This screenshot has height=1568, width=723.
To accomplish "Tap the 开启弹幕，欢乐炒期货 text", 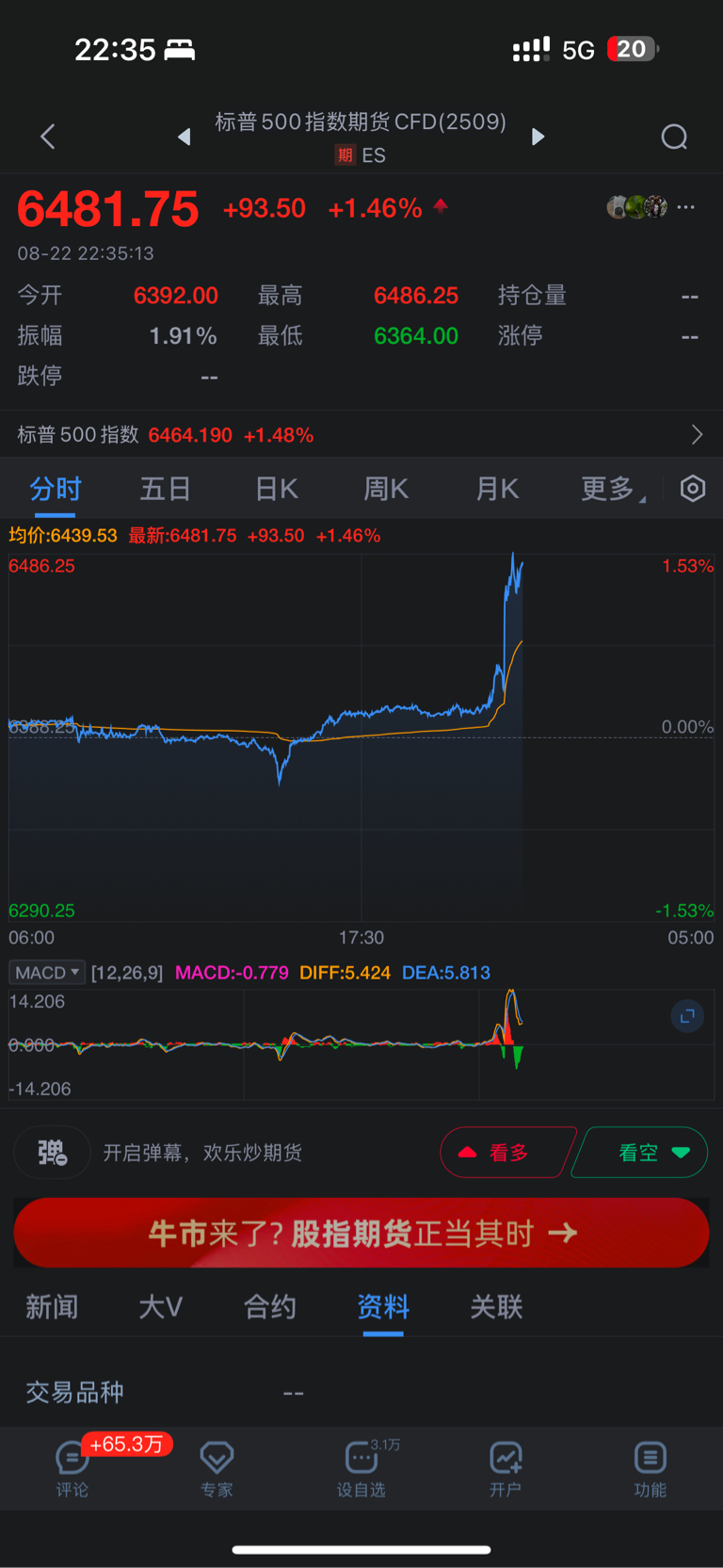I will click(x=202, y=1153).
